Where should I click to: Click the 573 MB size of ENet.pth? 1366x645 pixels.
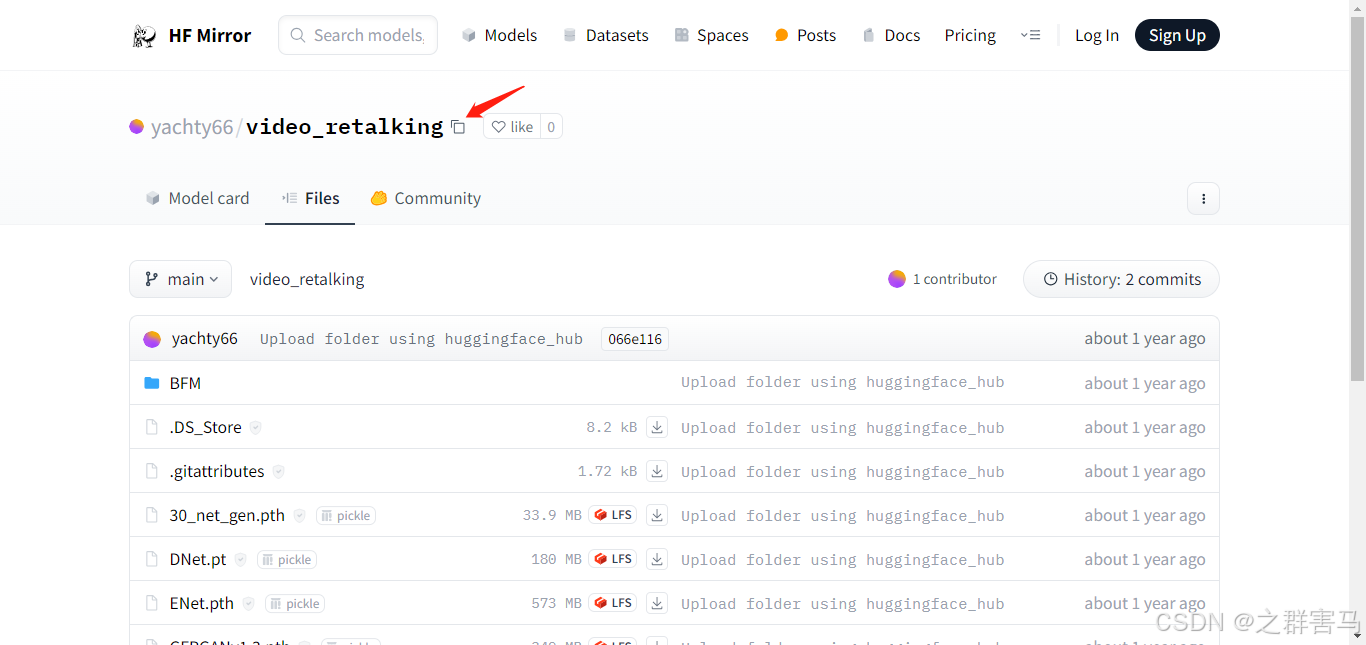[556, 603]
